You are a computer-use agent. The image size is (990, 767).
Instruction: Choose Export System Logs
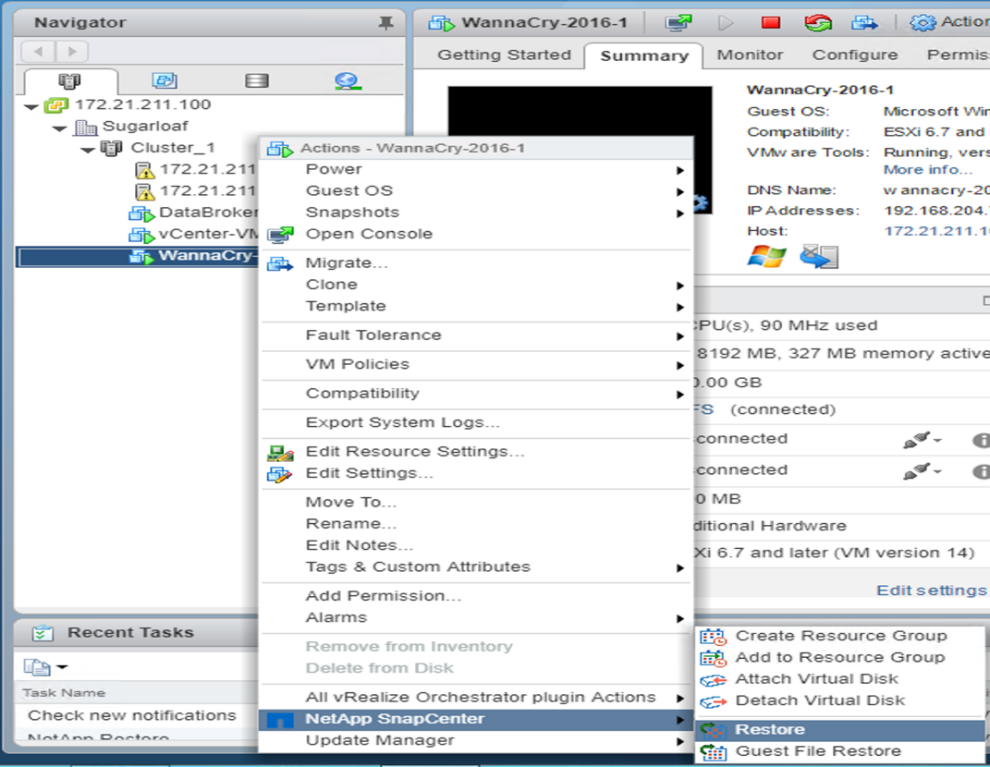click(477, 422)
